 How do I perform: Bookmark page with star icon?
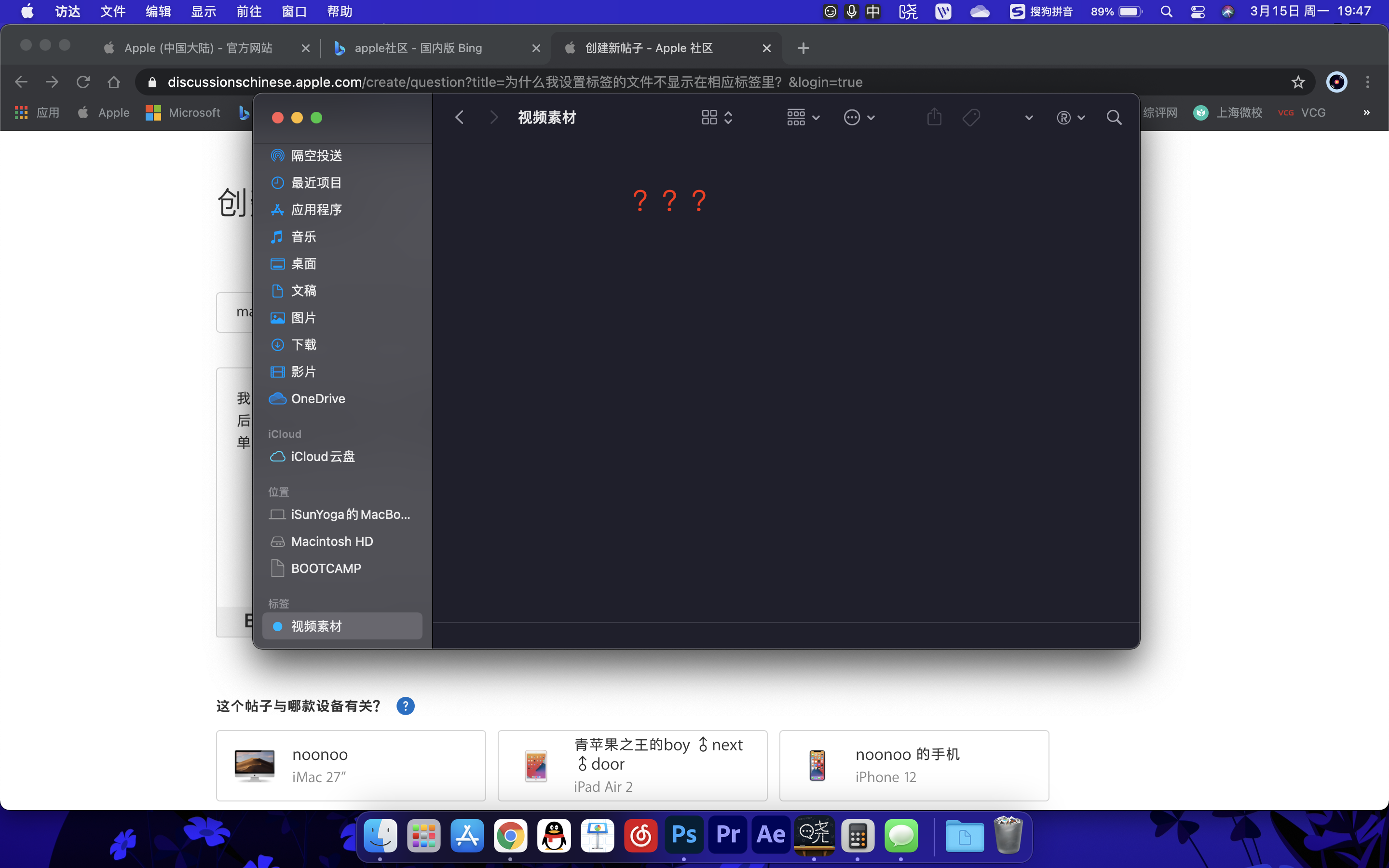[x=1298, y=82]
